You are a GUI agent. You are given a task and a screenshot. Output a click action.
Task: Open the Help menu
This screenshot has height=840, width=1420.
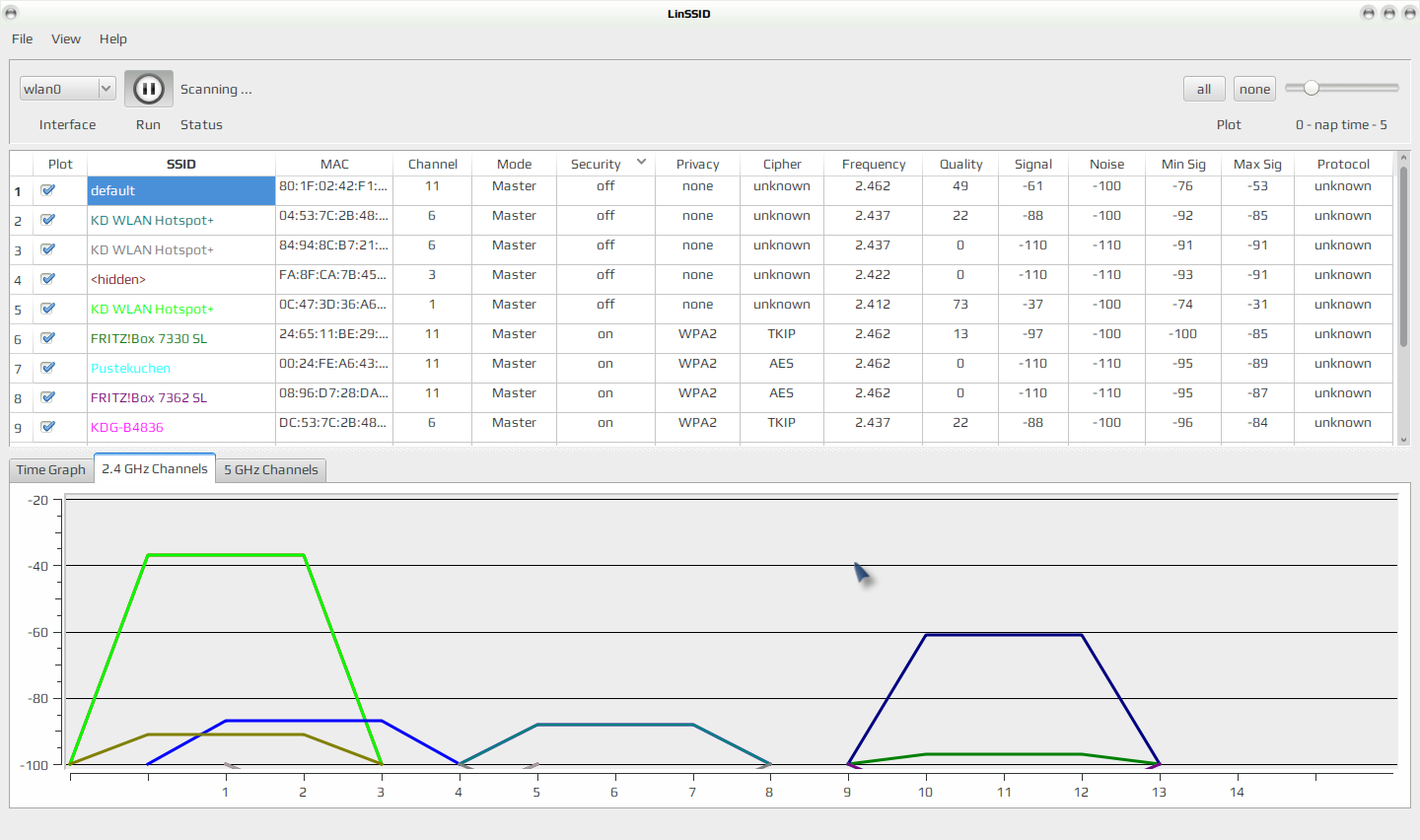113,38
